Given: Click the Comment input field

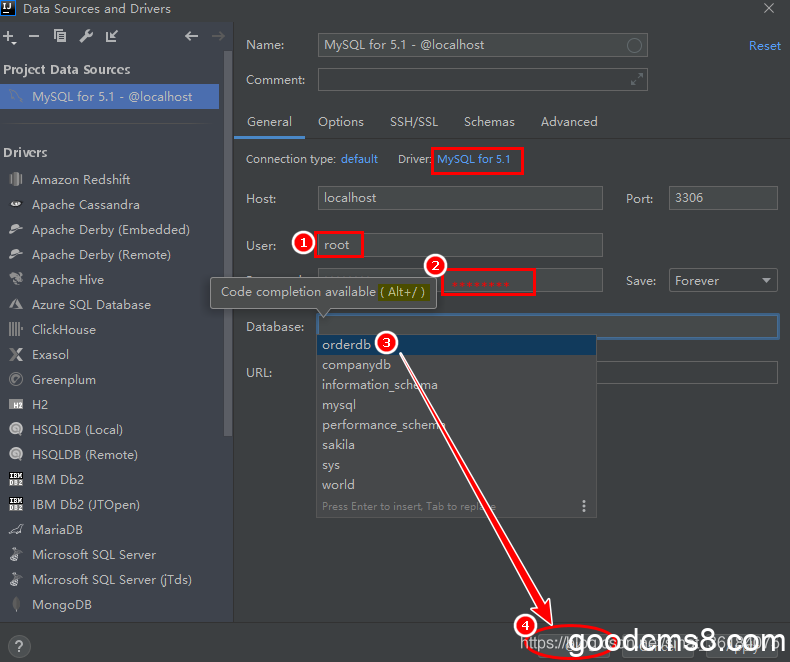Looking at the screenshot, I should coord(483,80).
